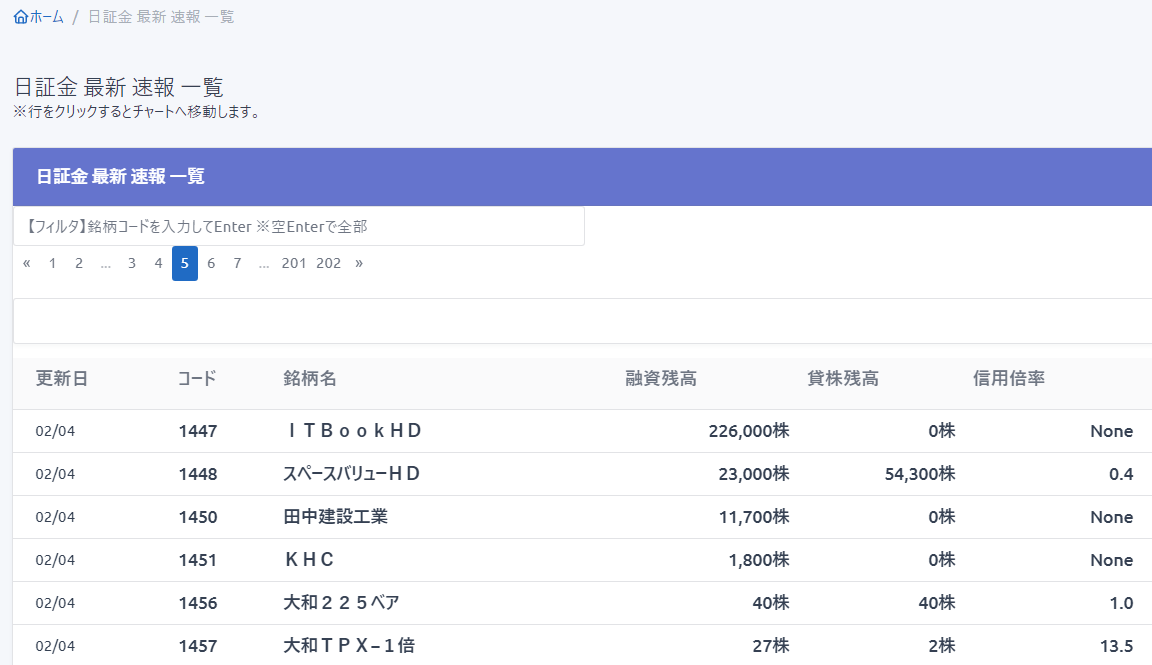
Task: Open page 7 in pagination
Action: point(237,264)
